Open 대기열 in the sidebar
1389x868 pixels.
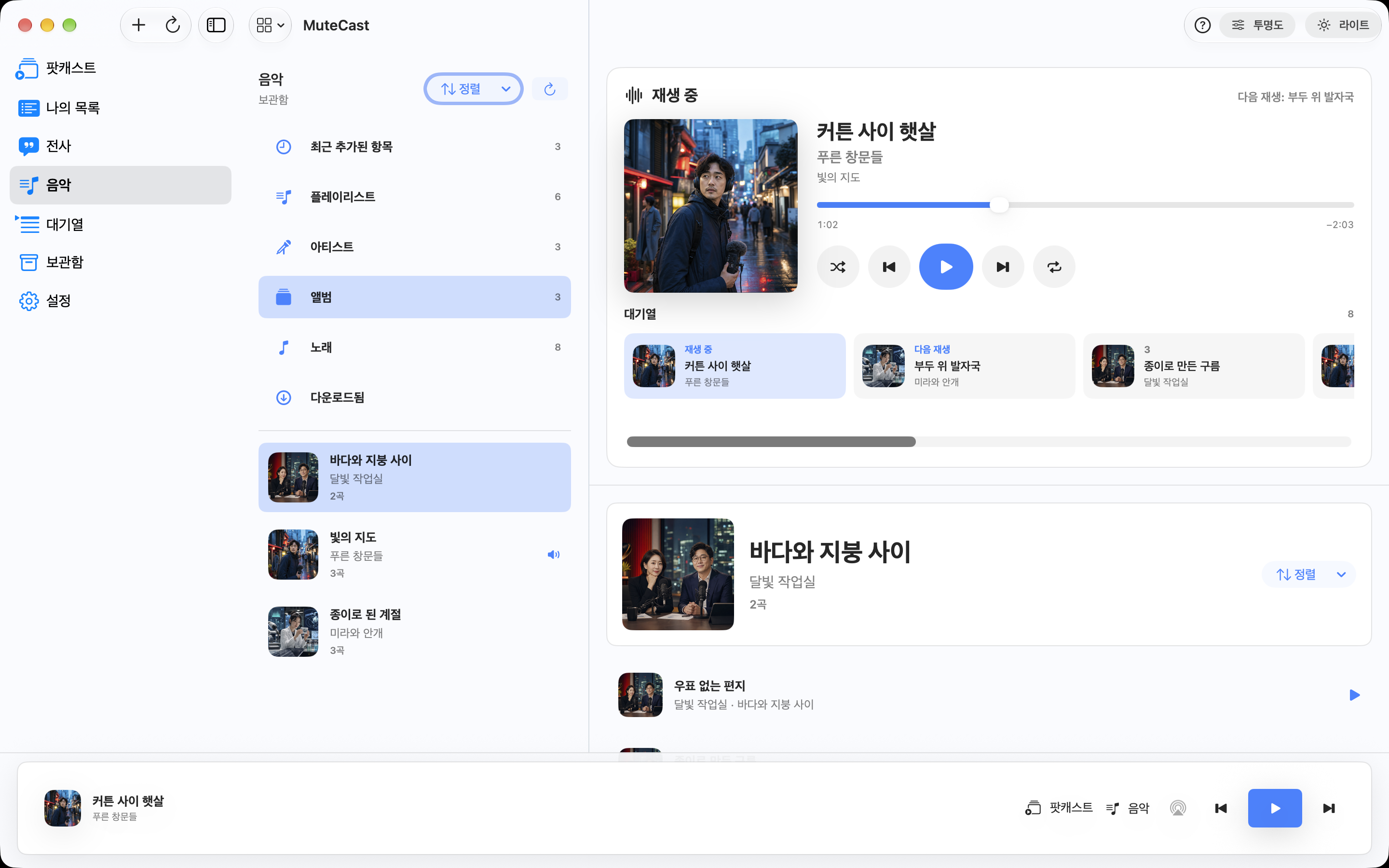coord(121,224)
